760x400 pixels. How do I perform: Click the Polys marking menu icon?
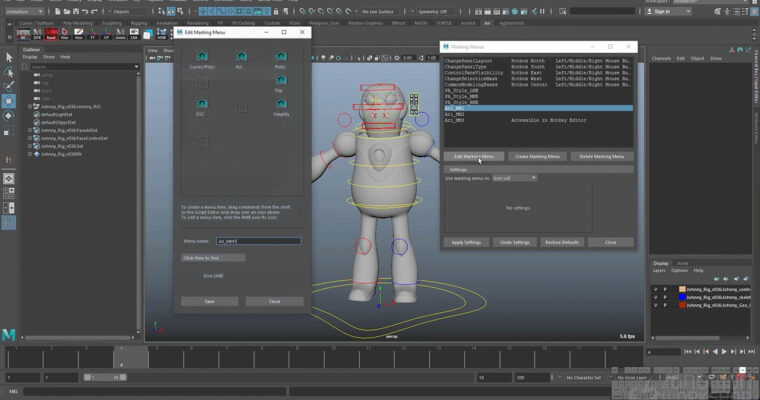click(x=281, y=56)
